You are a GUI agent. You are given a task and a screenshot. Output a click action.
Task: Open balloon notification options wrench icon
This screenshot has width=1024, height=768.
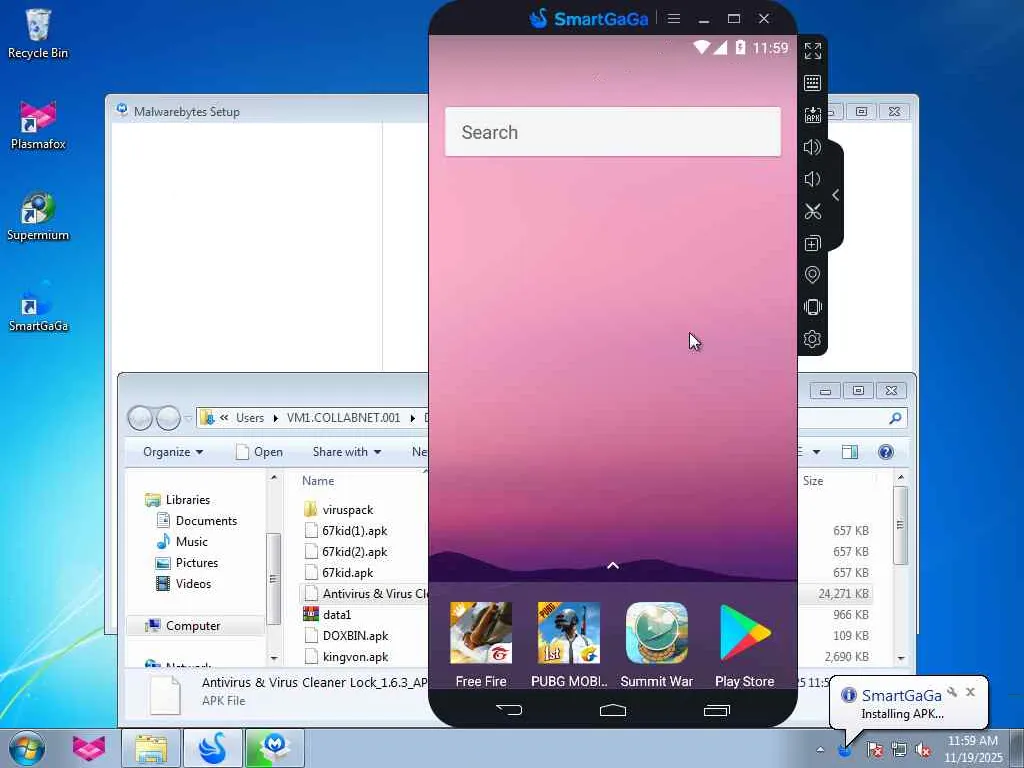coord(952,692)
